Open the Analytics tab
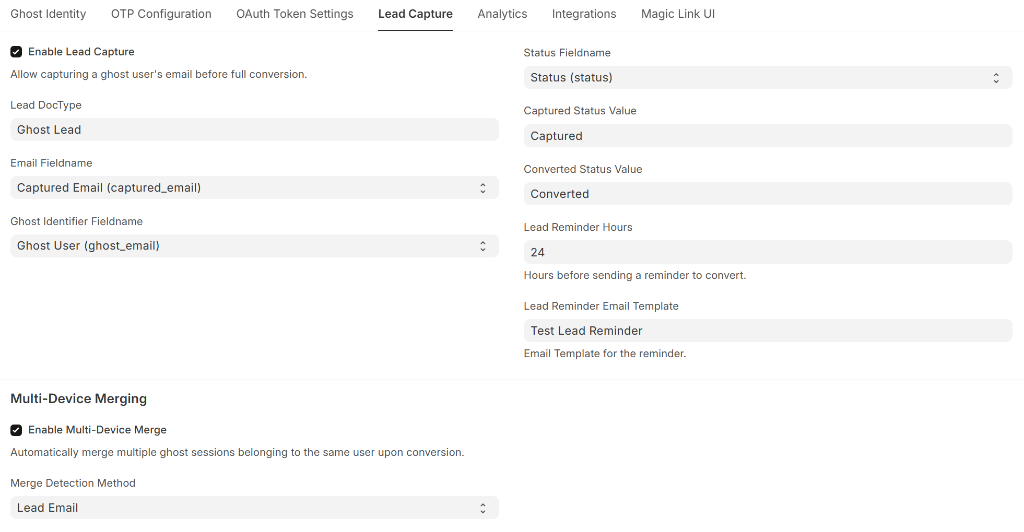The height and width of the screenshot is (532, 1024). point(502,14)
